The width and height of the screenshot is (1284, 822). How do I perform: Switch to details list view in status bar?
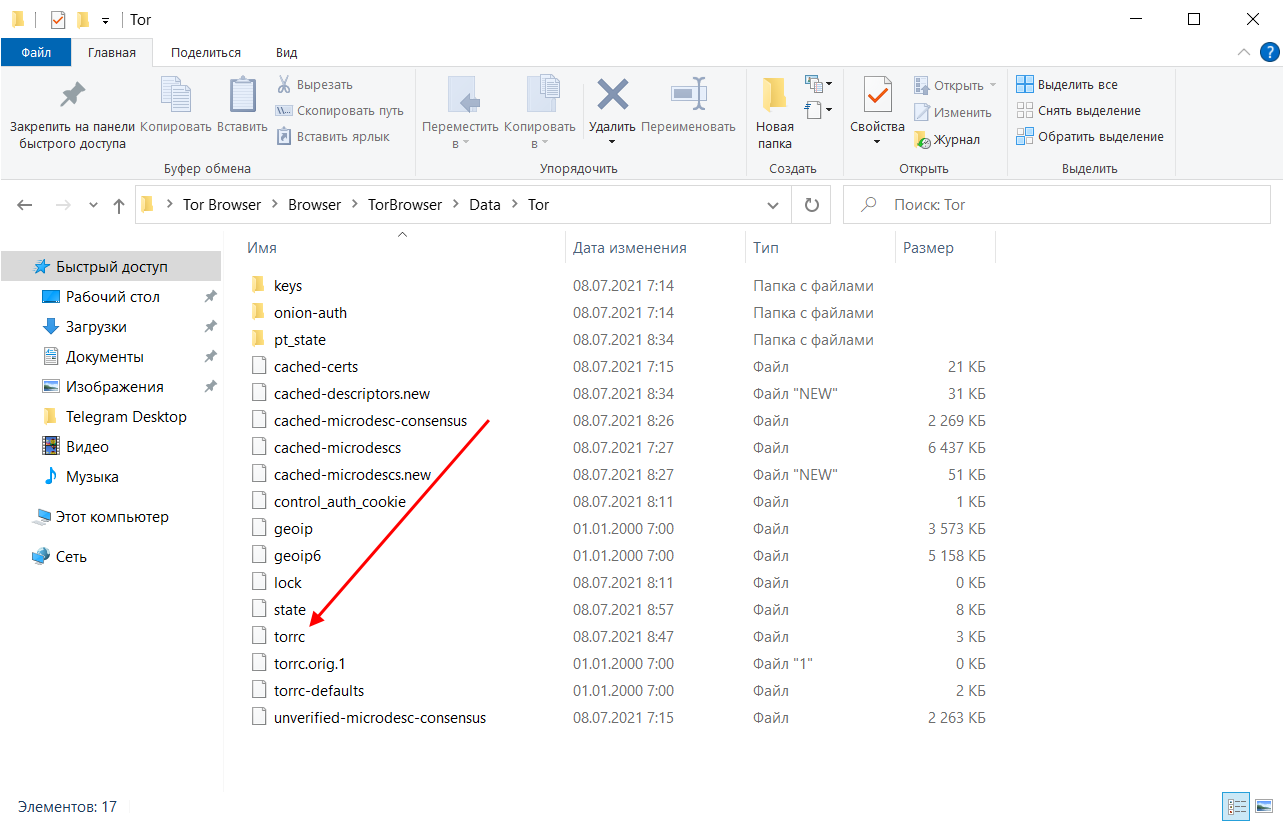click(x=1236, y=806)
